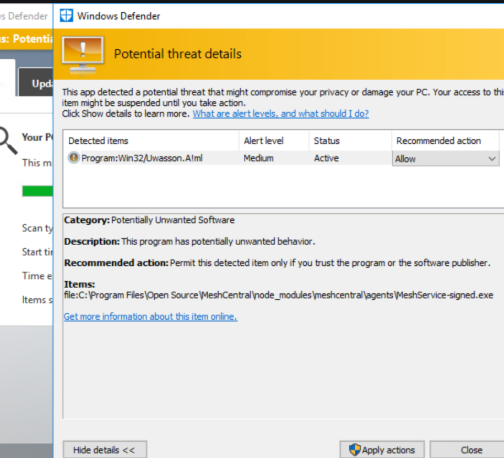Click the threat severity icon beside Program:Win32/Uwasson.A!ml

tap(73, 157)
